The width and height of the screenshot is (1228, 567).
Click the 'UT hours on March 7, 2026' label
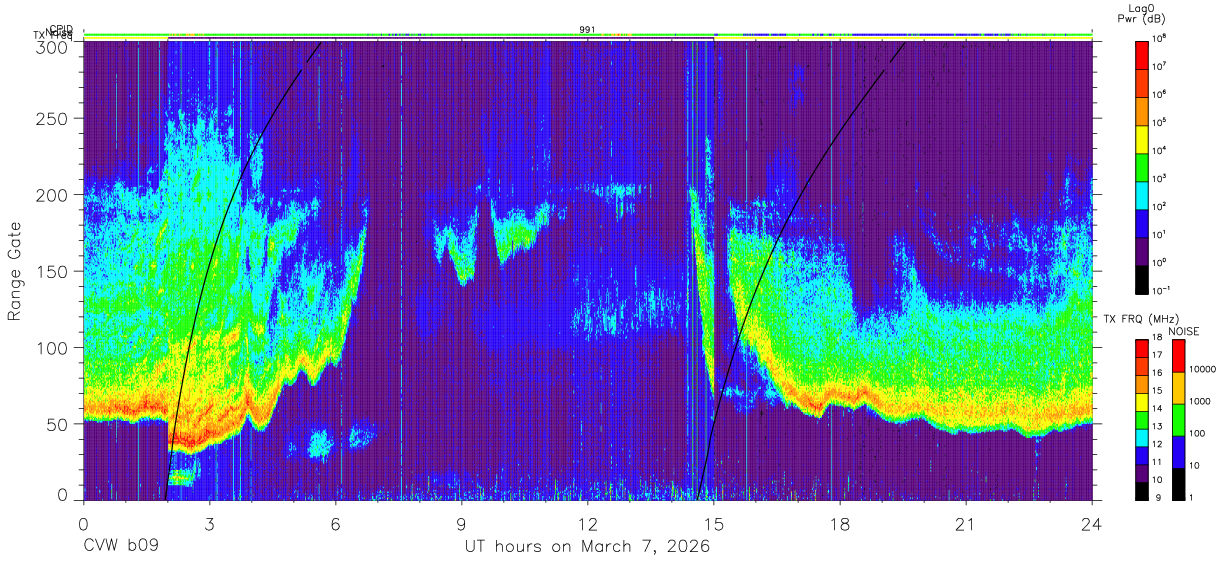point(588,547)
